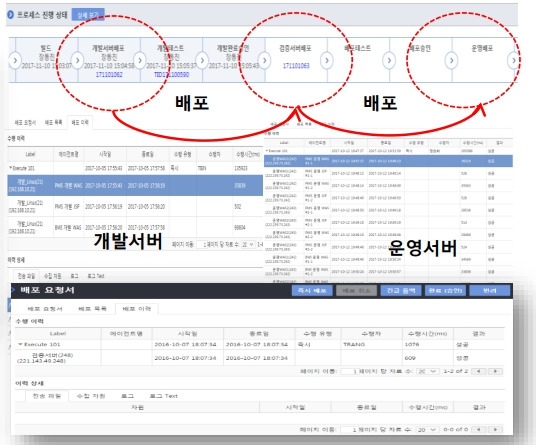
Task: Click the round blue icon before 프로세스 진행 상태
Action: point(10,15)
